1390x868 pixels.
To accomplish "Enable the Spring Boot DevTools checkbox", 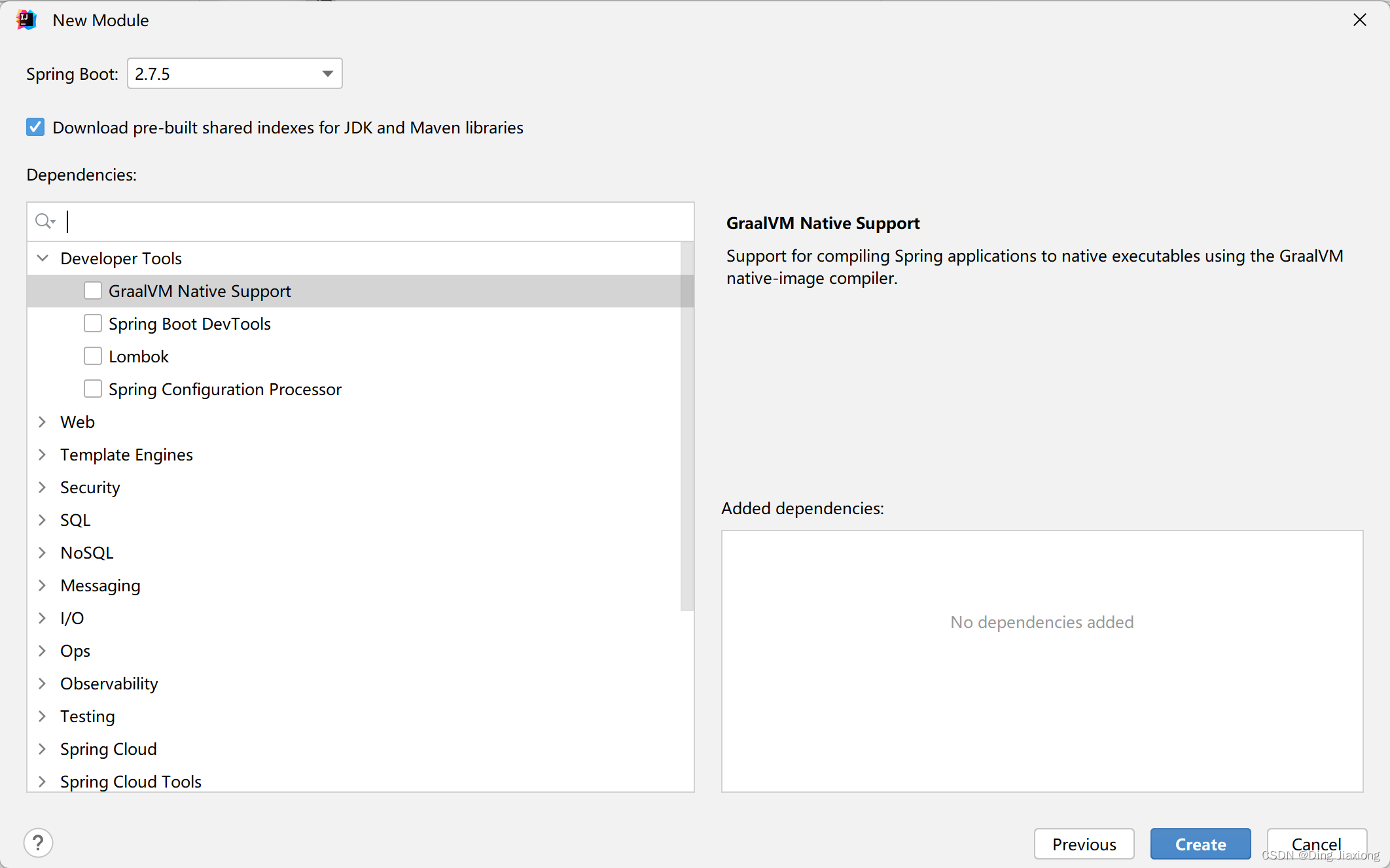I will [92, 323].
